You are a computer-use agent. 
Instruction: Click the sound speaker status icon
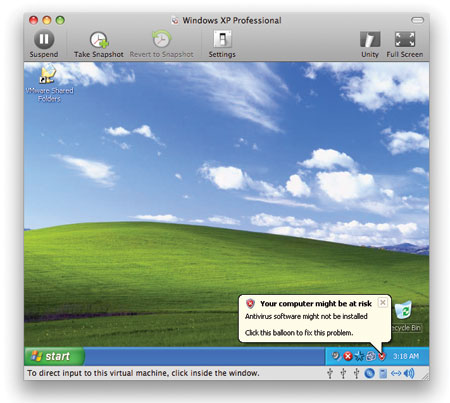coord(409,373)
